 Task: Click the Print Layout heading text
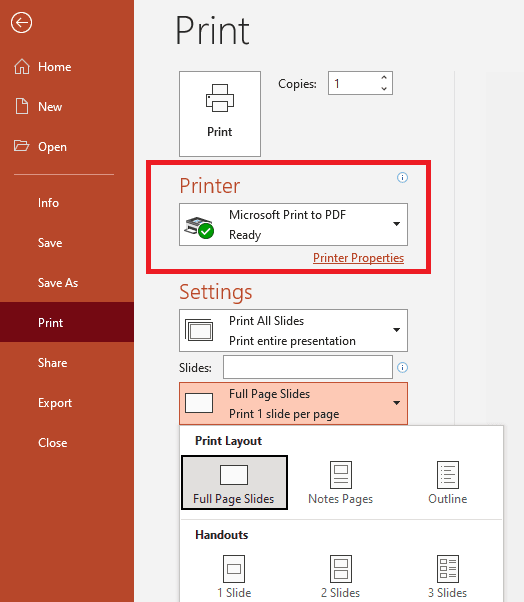pos(228,441)
